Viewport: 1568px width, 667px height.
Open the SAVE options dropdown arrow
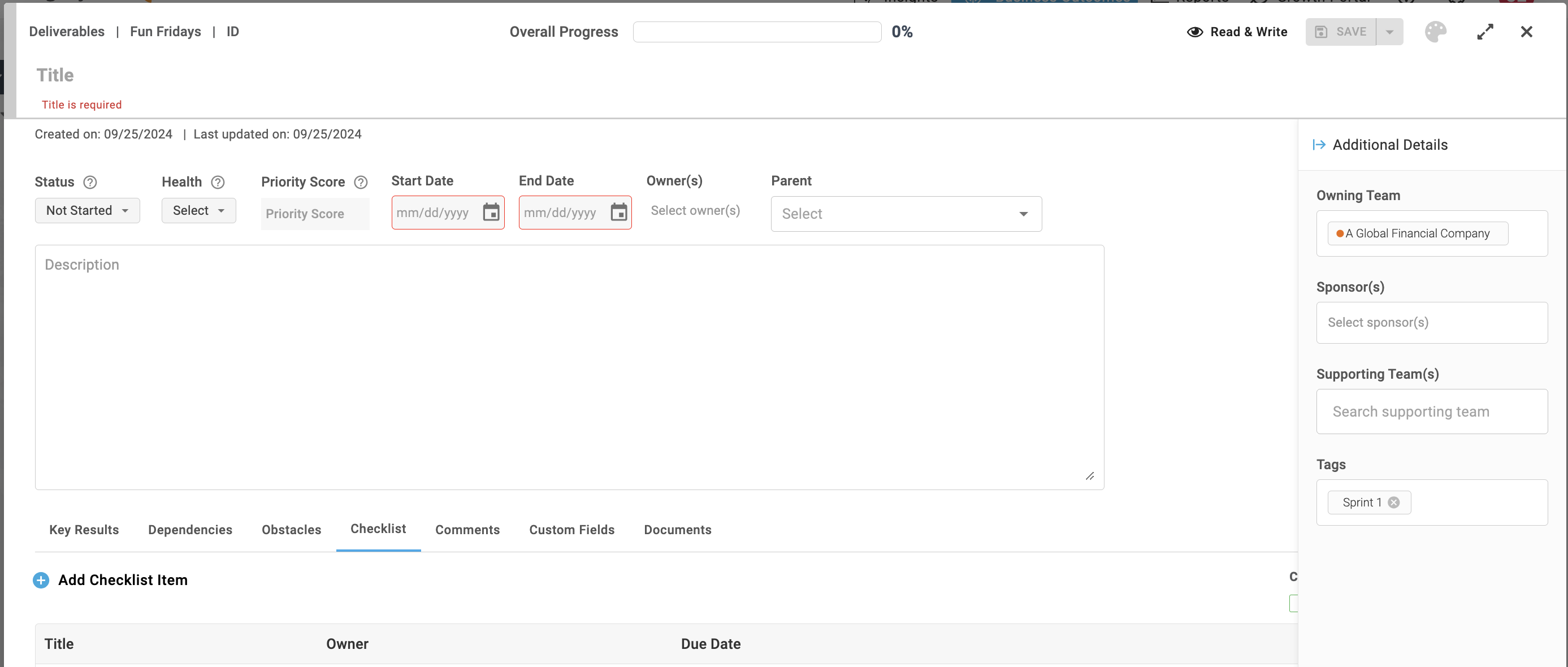point(1389,32)
